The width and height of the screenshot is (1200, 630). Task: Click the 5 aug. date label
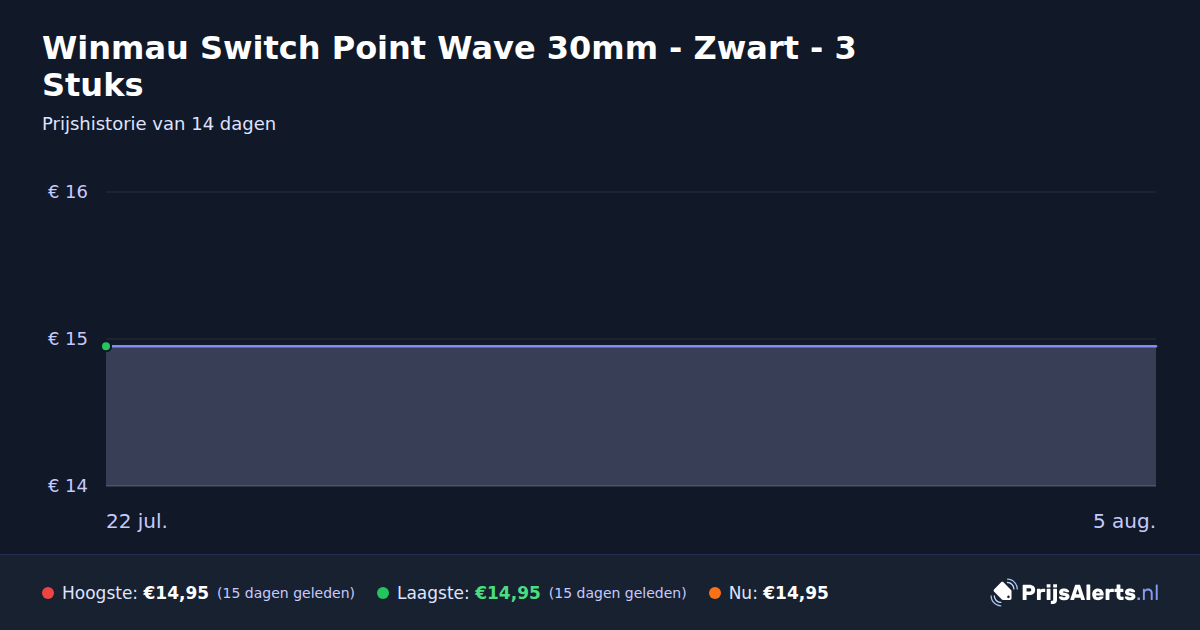[x=1124, y=521]
